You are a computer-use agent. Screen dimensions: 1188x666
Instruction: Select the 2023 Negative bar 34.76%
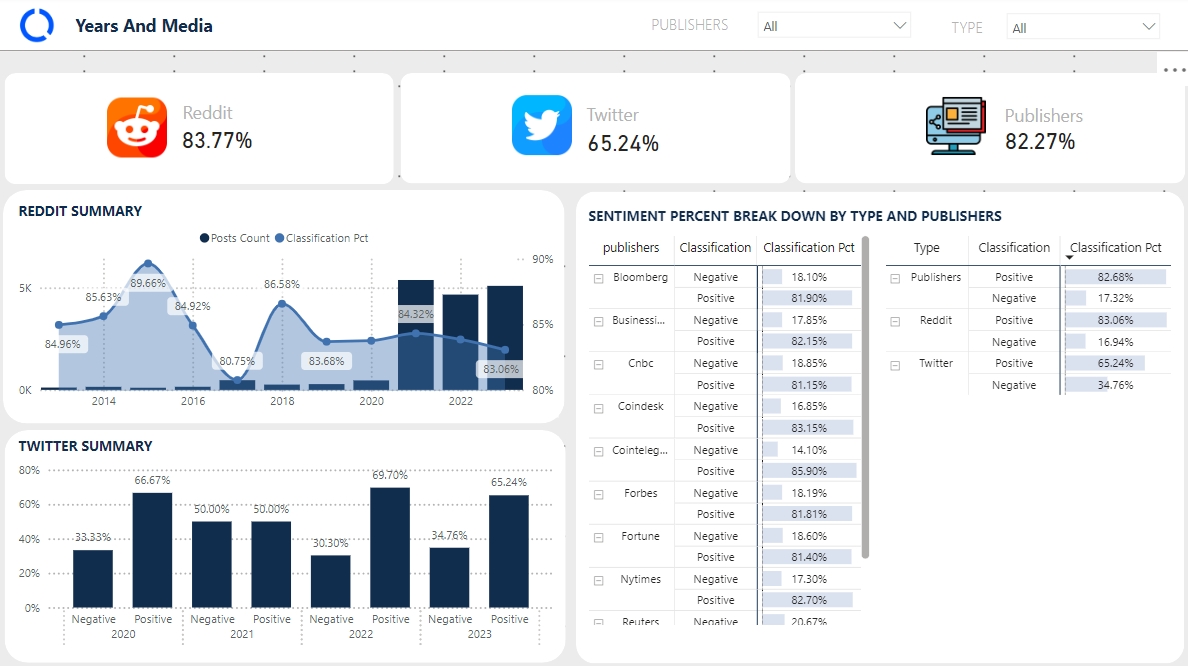[449, 577]
